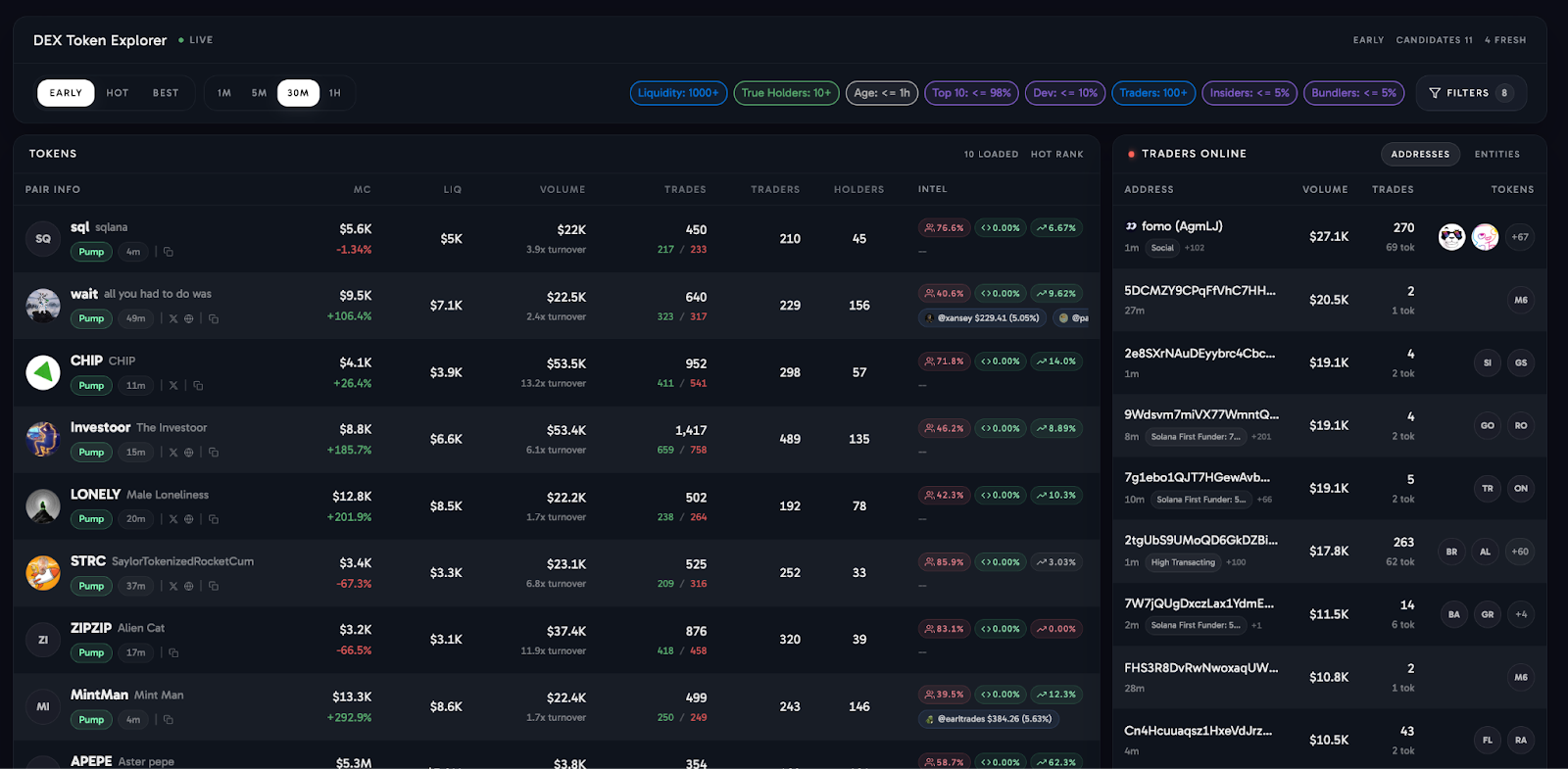Switch timeframe to 1H
The height and width of the screenshot is (769, 1568).
tap(335, 93)
